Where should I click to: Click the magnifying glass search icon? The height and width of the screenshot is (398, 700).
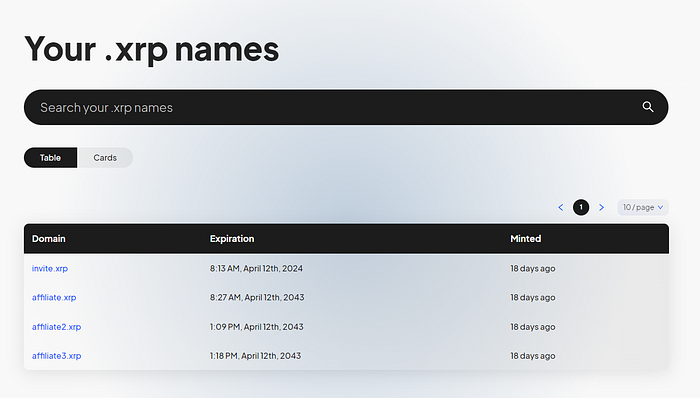coord(648,107)
